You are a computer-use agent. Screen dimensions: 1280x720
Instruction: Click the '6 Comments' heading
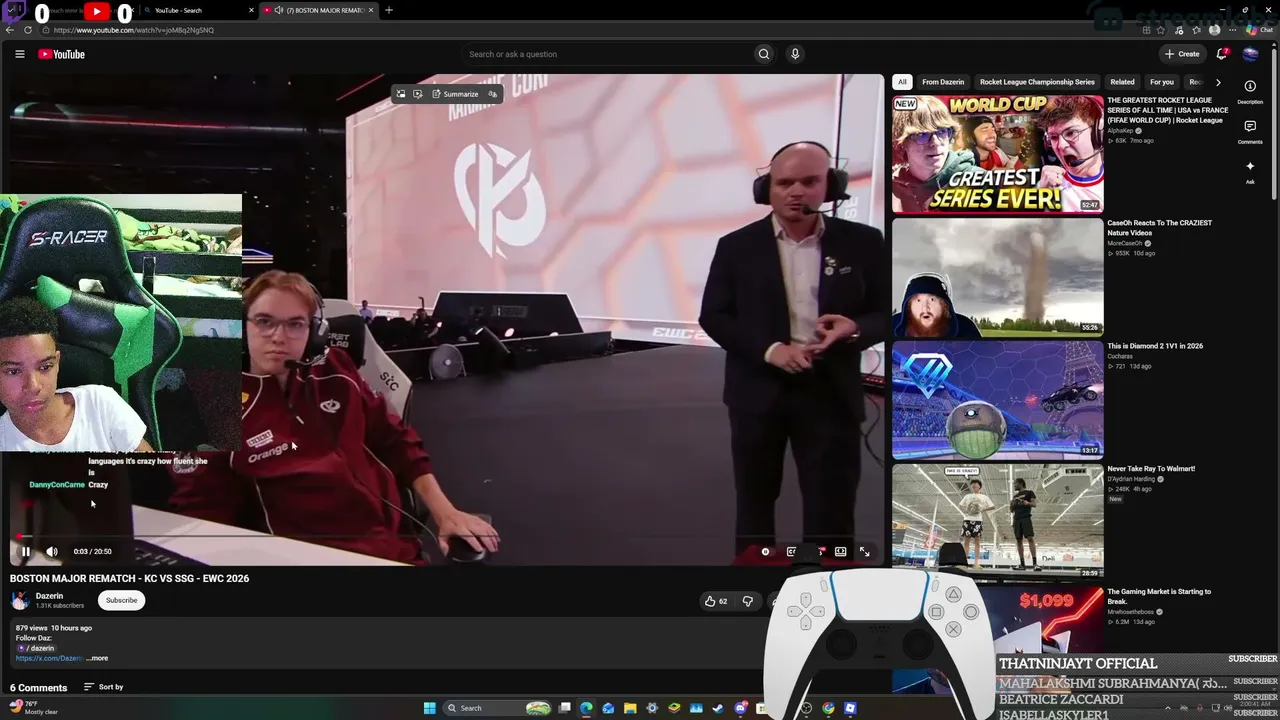(38, 688)
